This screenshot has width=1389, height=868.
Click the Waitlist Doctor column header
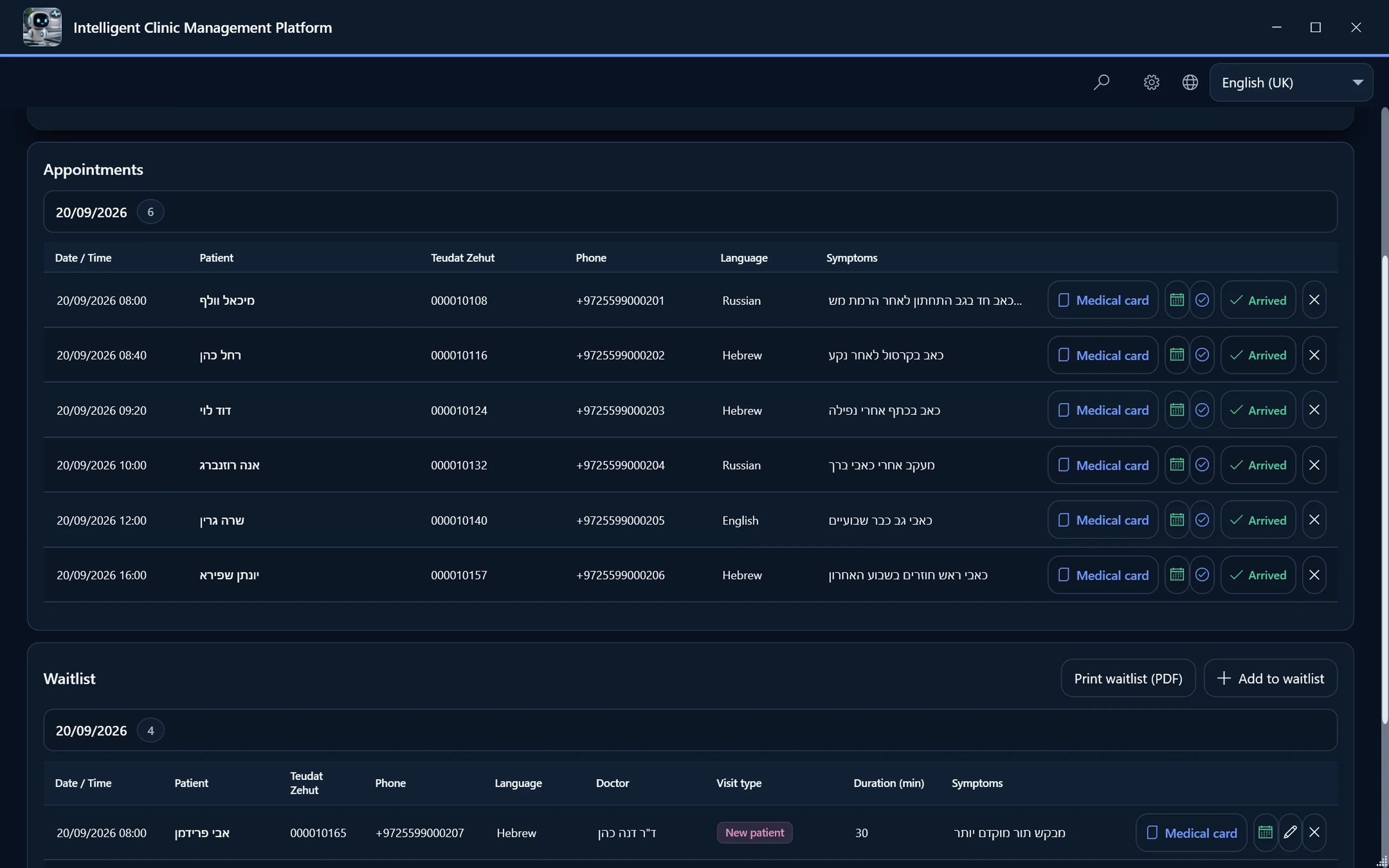point(613,783)
